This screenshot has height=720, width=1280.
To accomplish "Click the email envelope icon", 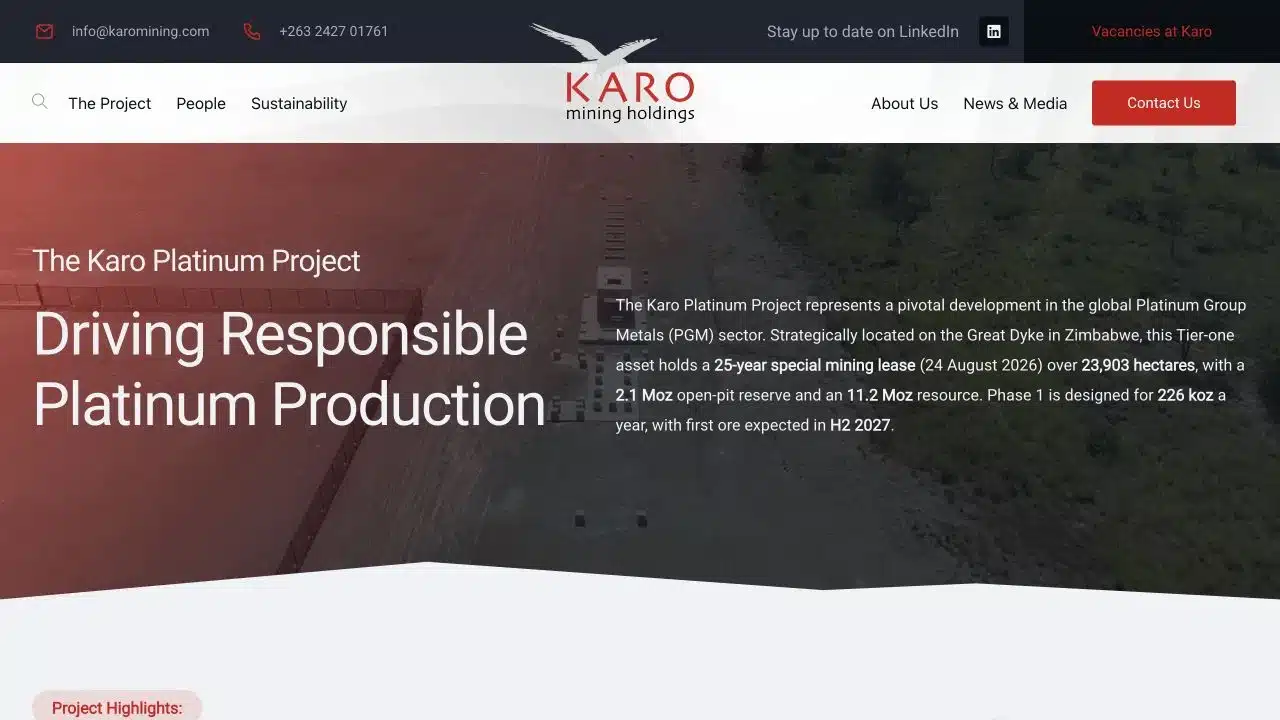I will click(44, 31).
